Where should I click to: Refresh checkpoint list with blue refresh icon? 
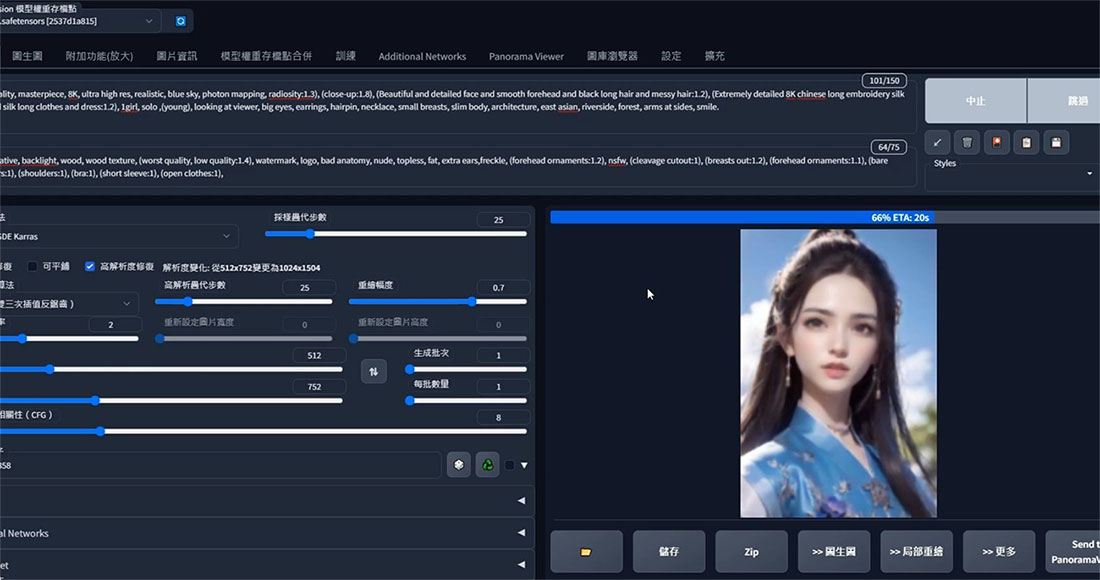pos(180,20)
